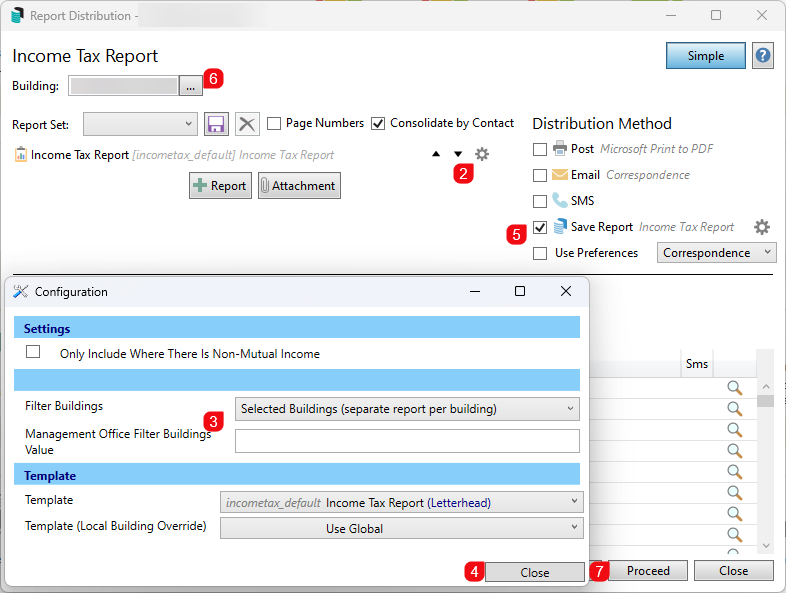Click the Report Distribution app icon
Image resolution: width=786 pixels, height=593 pixels.
18,16
